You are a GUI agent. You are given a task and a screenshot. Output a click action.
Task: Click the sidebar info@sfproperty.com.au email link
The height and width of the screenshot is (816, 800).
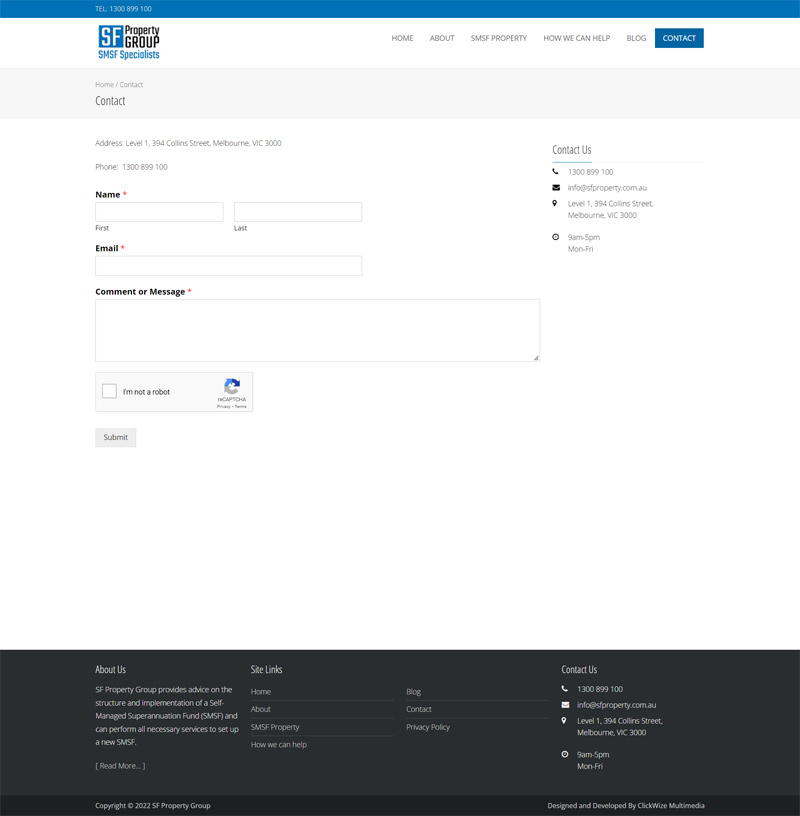coord(607,188)
